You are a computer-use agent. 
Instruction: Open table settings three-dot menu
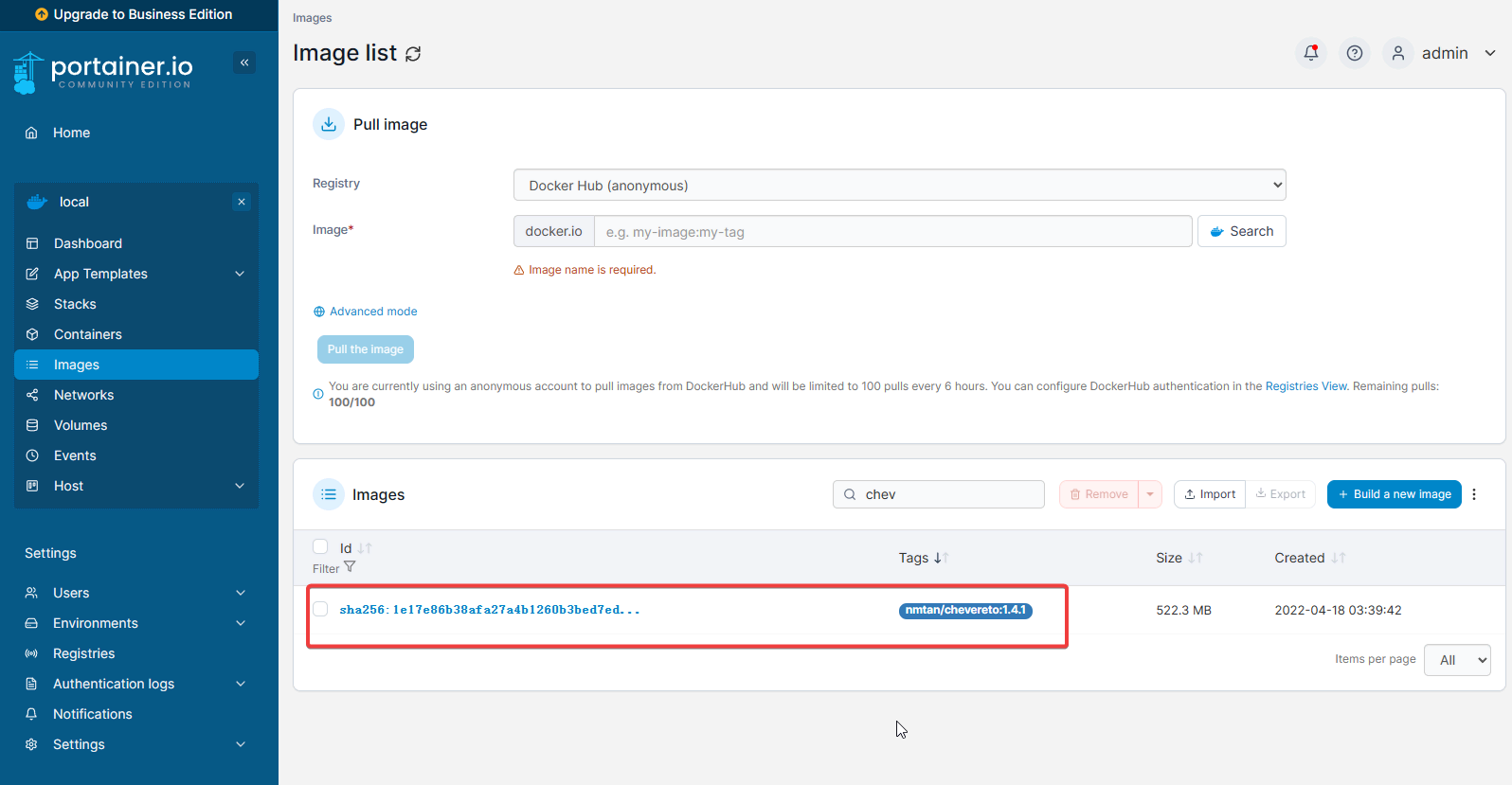1474,494
